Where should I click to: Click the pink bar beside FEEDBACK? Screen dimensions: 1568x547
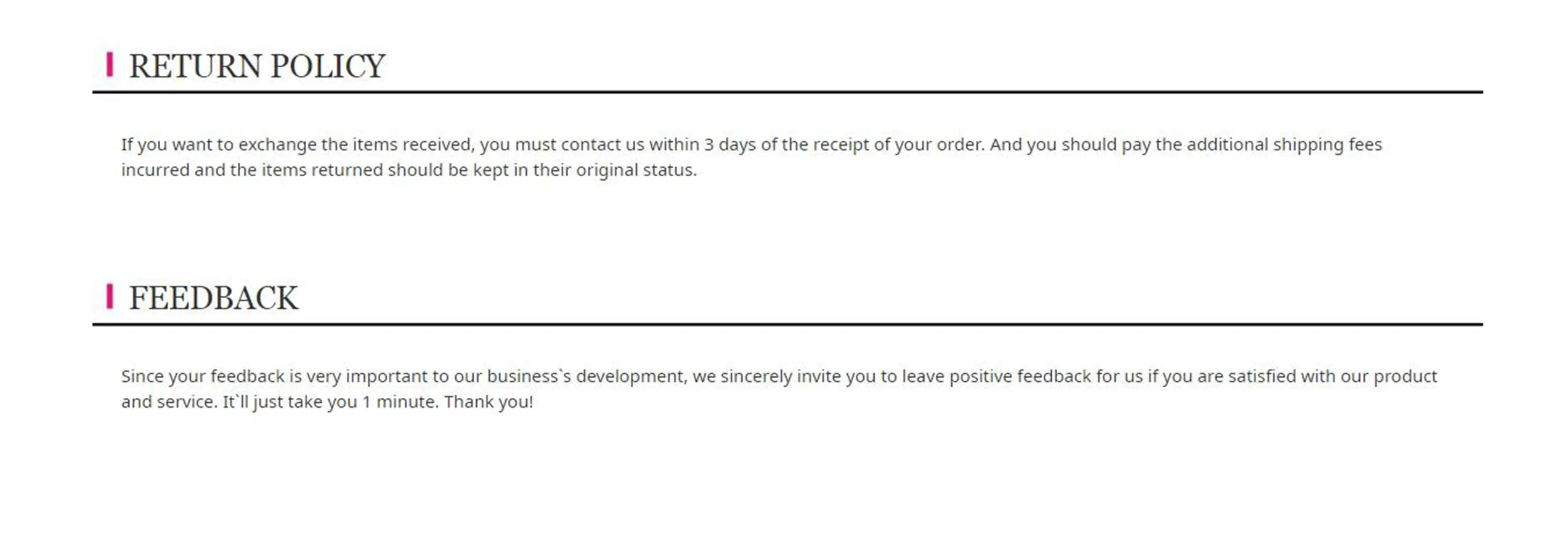tap(110, 296)
